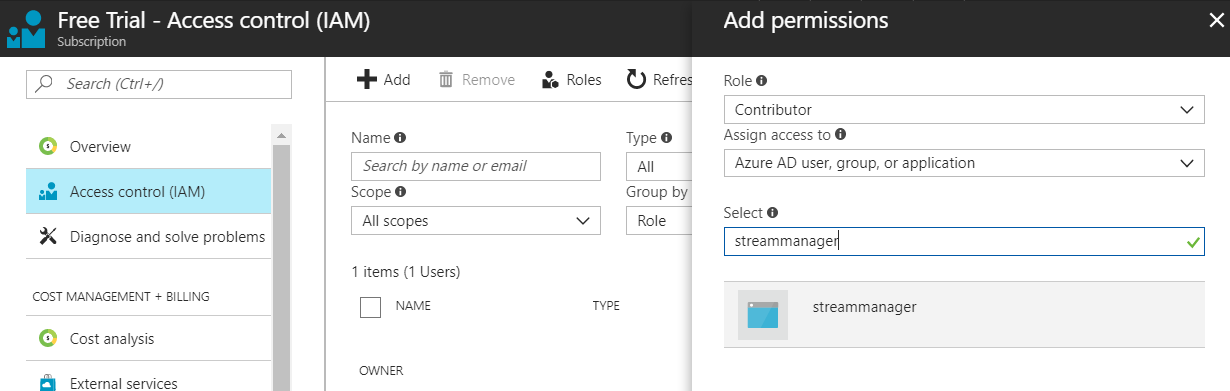
Task: Click the Diagnose and solve problems wrench icon
Action: (47, 237)
